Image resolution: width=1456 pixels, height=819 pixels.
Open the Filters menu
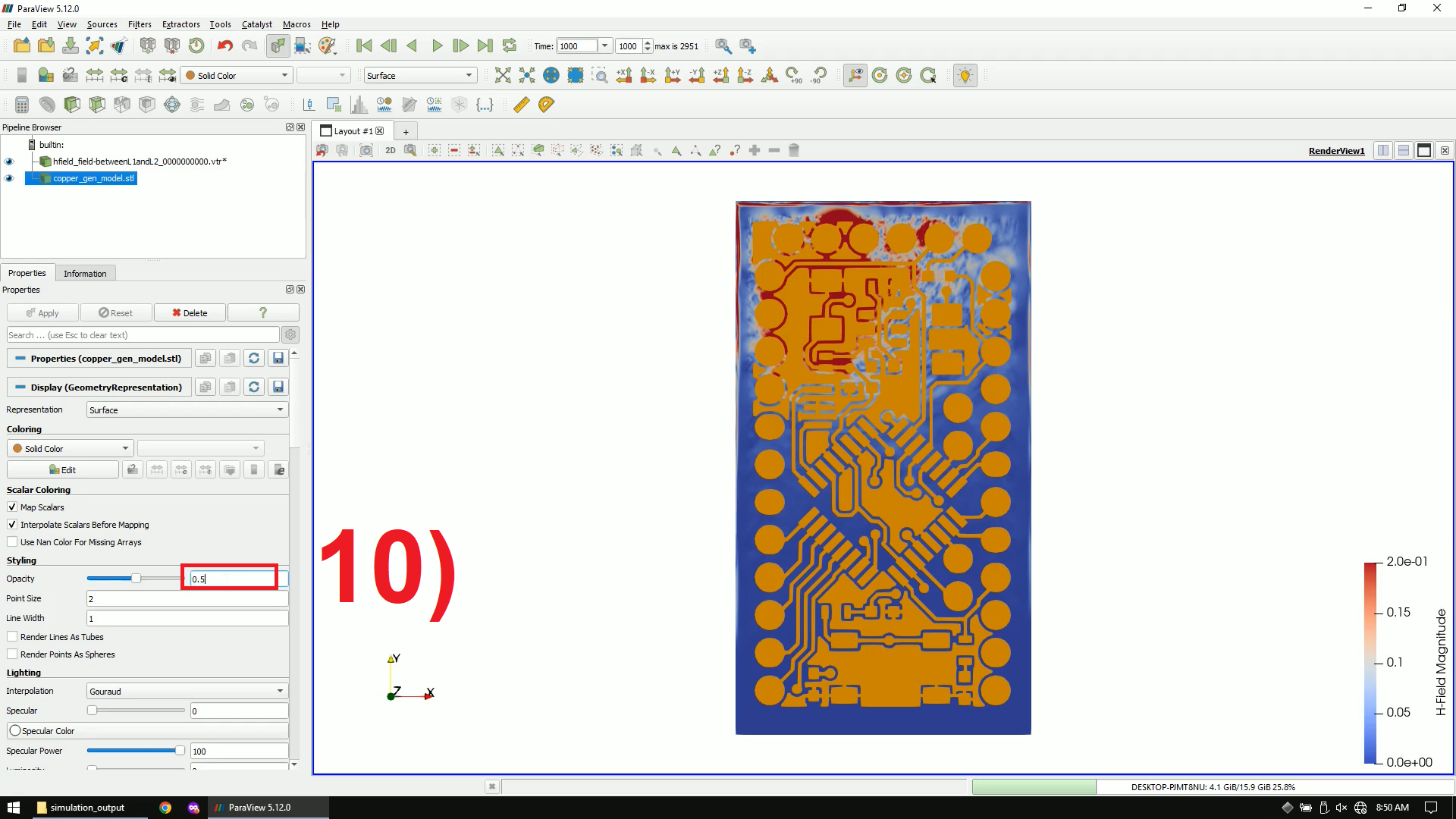click(140, 24)
